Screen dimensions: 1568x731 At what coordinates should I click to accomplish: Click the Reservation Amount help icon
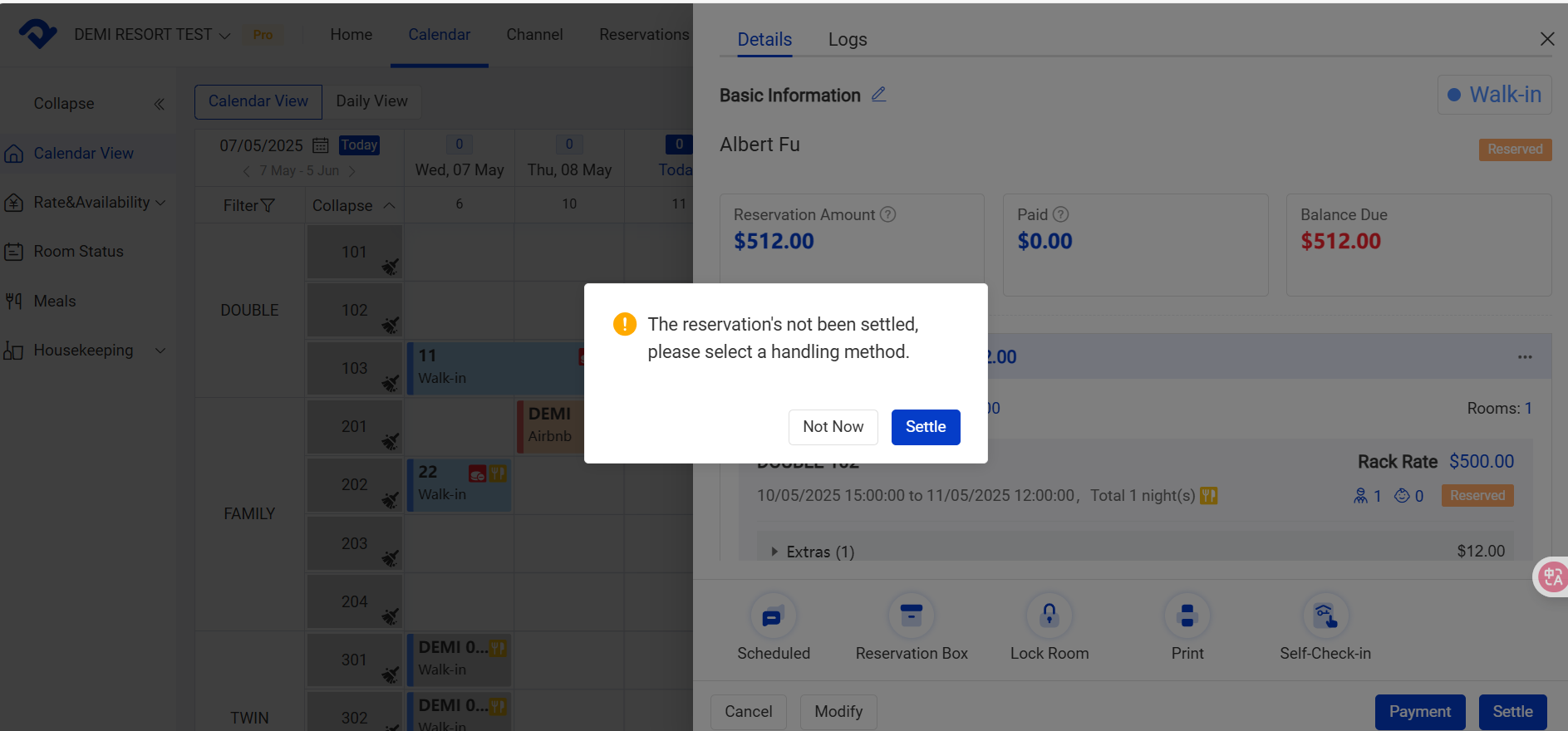(x=887, y=214)
